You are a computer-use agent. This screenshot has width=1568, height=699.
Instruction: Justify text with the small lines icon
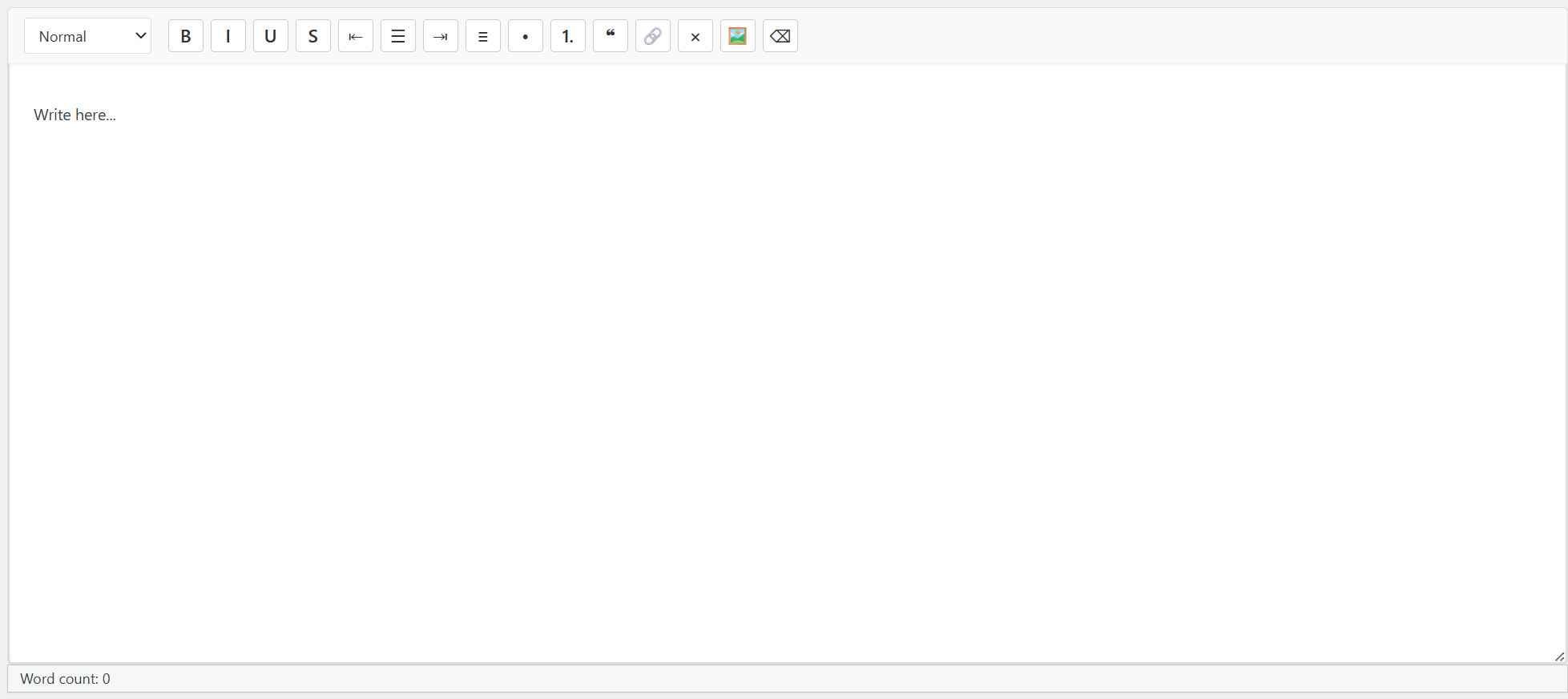pyautogui.click(x=483, y=36)
